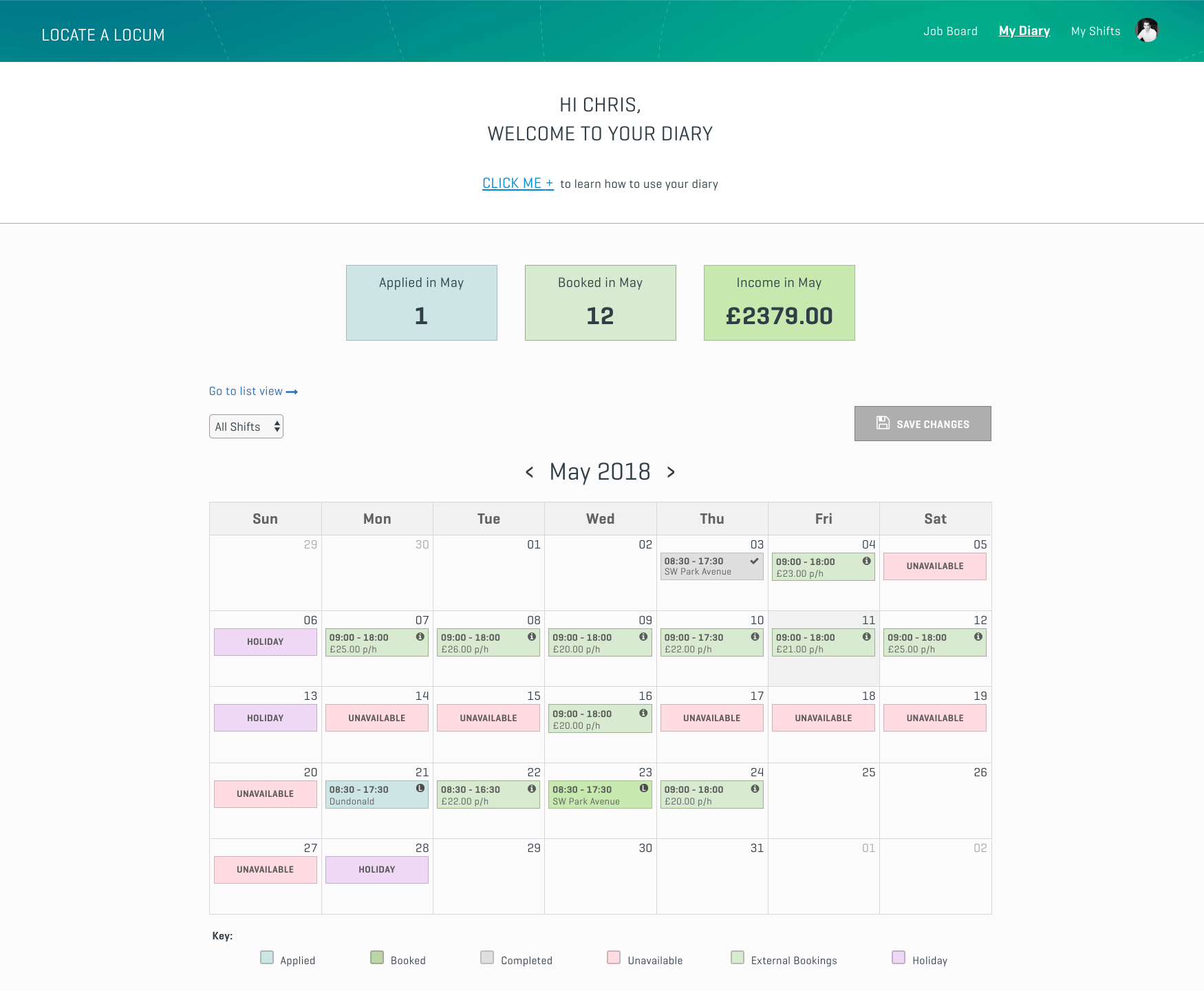Screen dimensions: 1204x991
Task: Click info icon on Thursday 10 shift
Action: pos(755,637)
